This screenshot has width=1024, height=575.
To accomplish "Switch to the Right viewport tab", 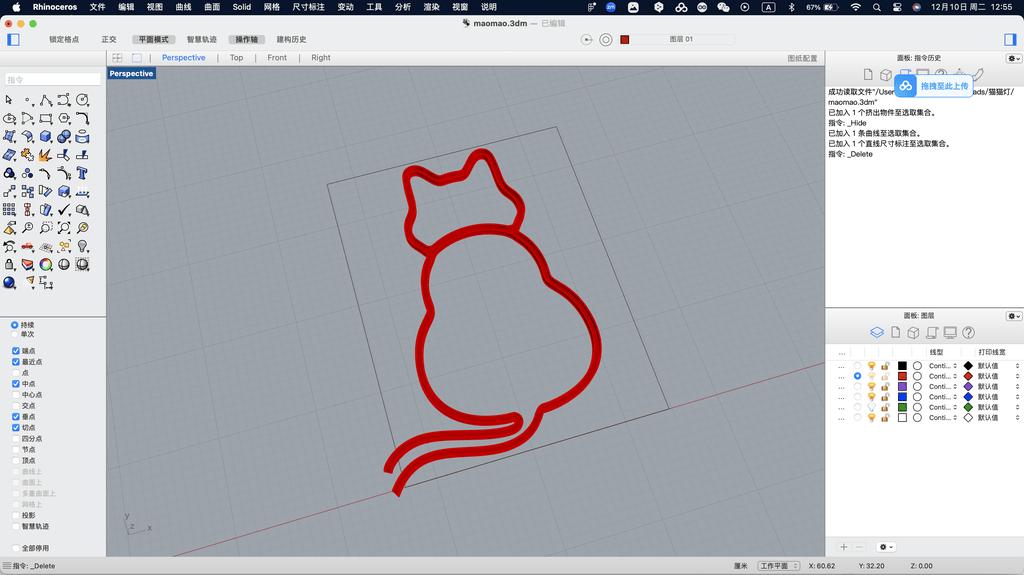I will [321, 58].
